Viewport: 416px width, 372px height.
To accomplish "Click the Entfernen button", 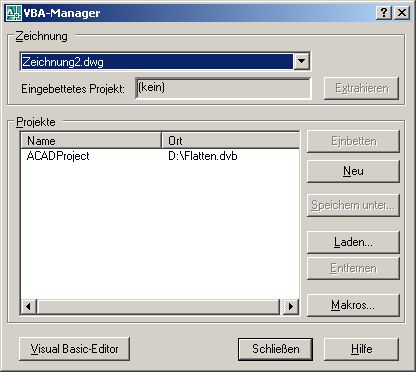I will (x=353, y=268).
